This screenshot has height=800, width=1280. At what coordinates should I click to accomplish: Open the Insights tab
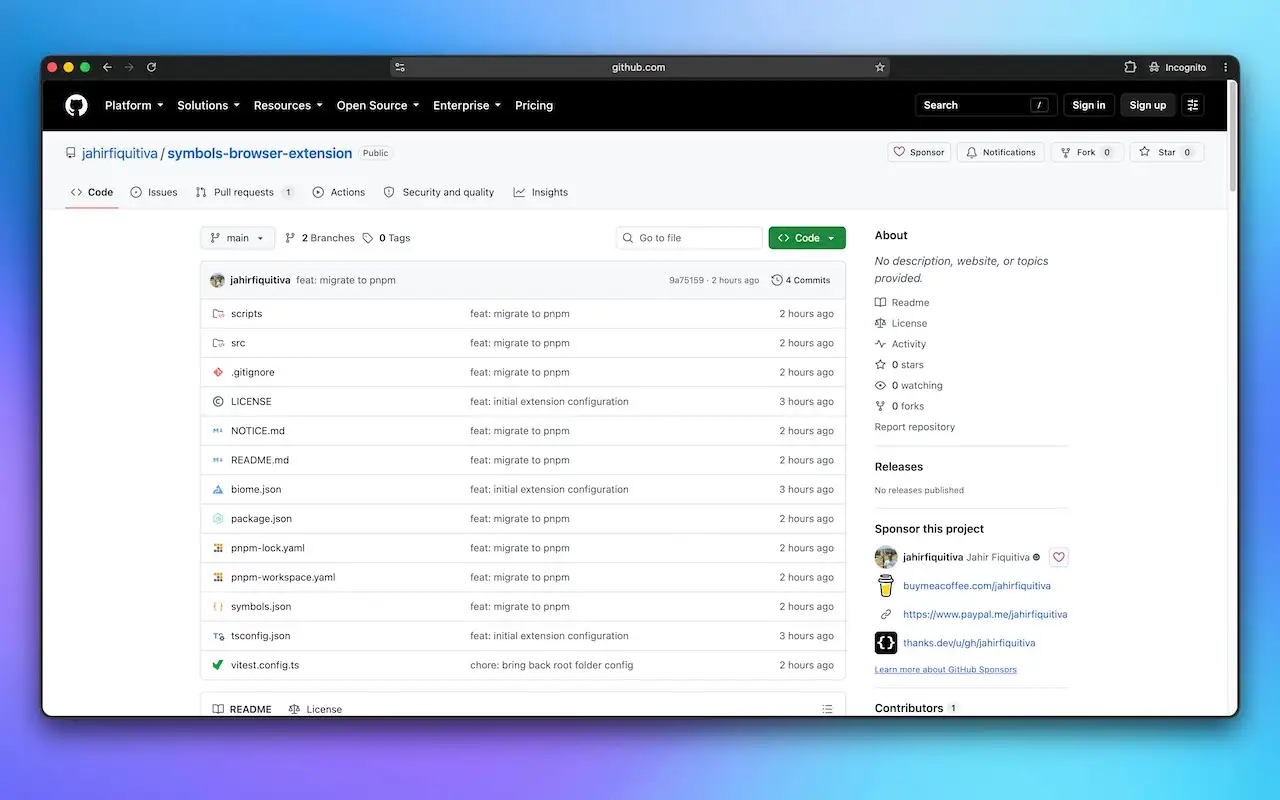(x=541, y=192)
